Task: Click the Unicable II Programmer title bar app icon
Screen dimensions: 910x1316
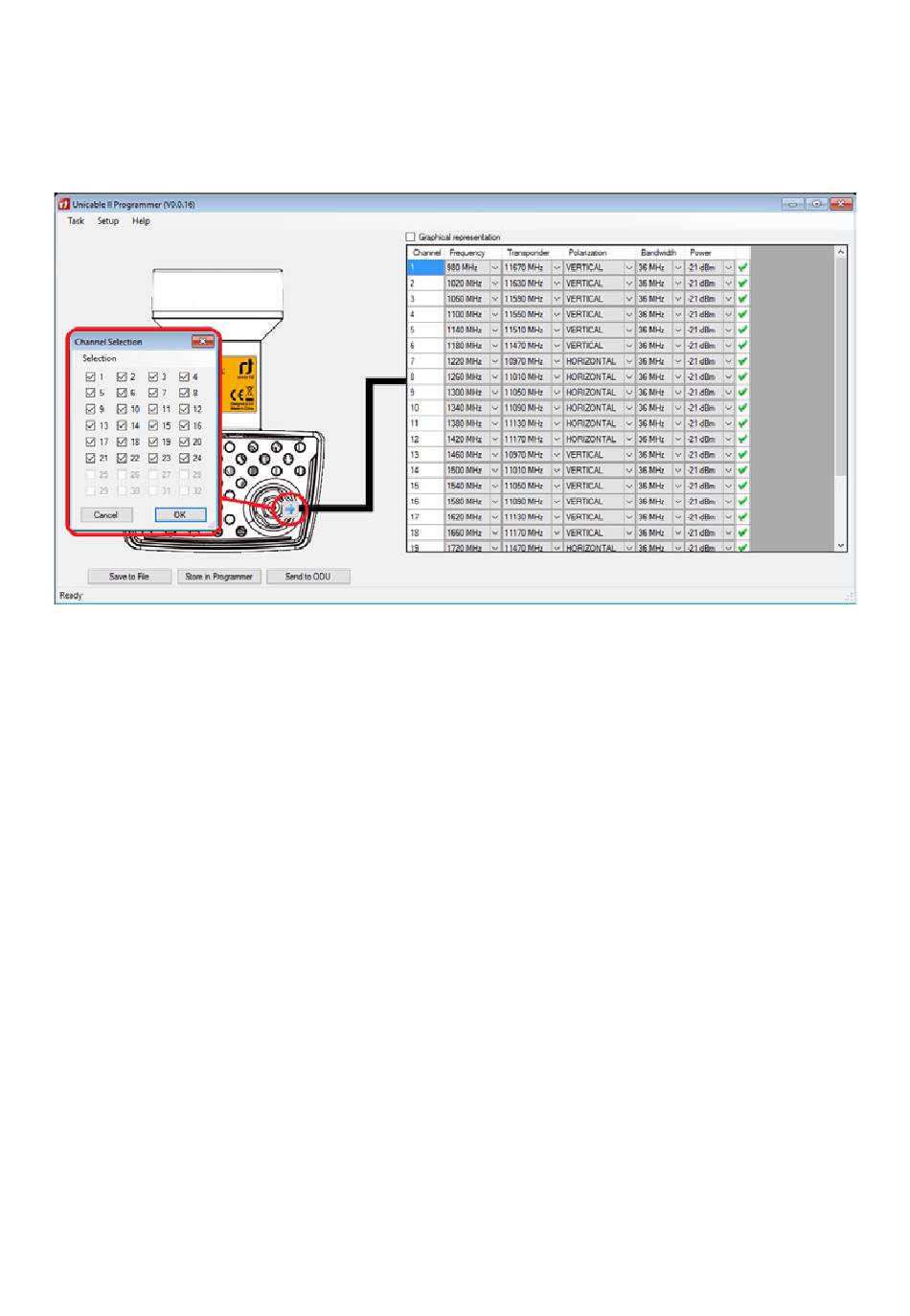Action: [x=64, y=204]
